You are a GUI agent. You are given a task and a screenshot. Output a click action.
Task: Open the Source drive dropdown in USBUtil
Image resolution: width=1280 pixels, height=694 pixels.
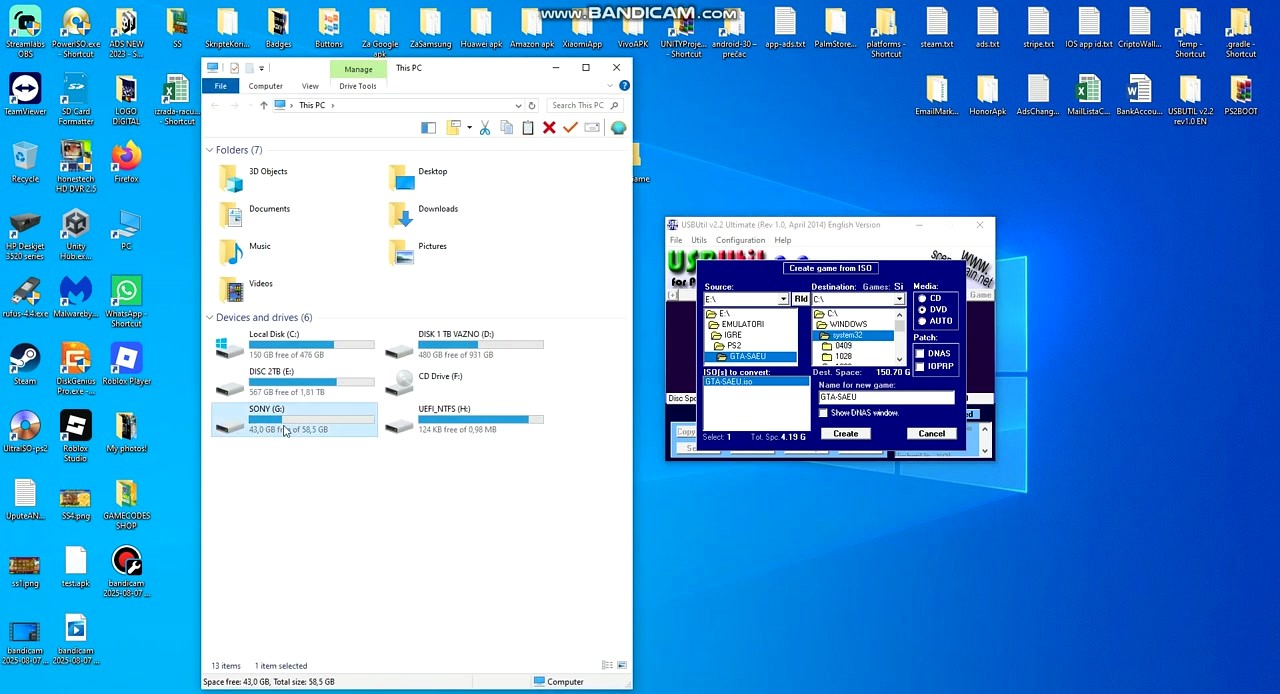pos(783,299)
